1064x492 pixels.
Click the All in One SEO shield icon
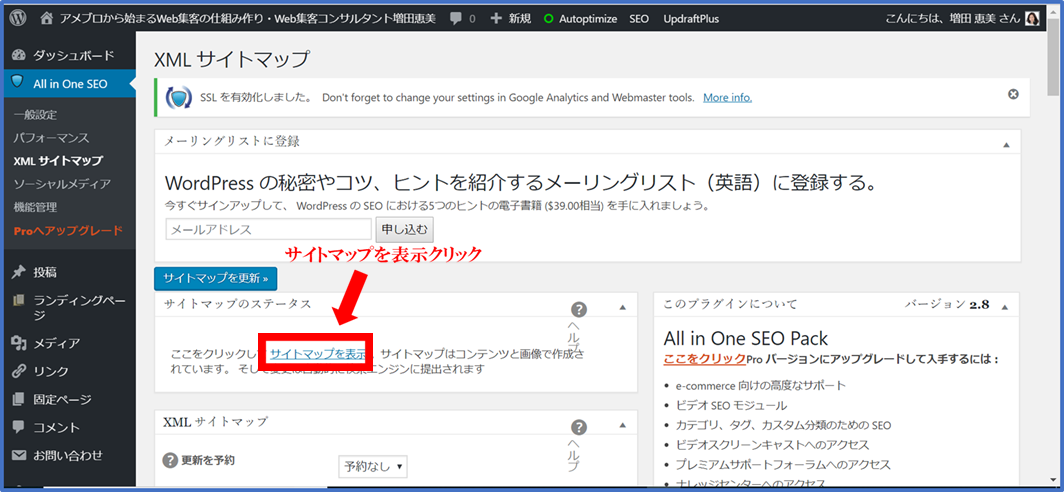tap(18, 83)
